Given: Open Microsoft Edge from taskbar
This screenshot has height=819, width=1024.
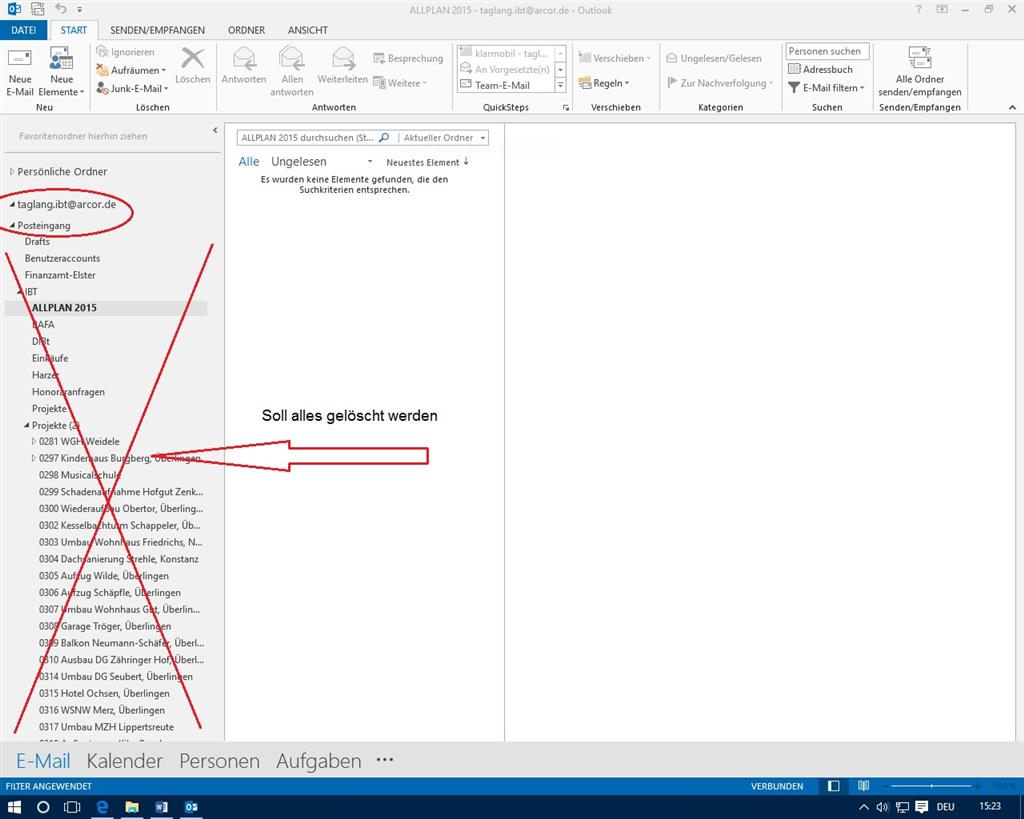Looking at the screenshot, I should click(x=102, y=807).
